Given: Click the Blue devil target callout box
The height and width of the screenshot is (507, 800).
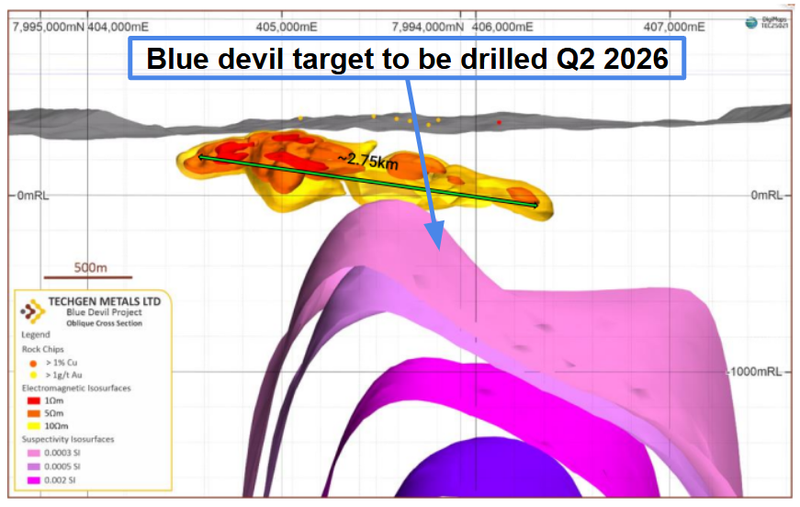Looking at the screenshot, I should (406, 59).
